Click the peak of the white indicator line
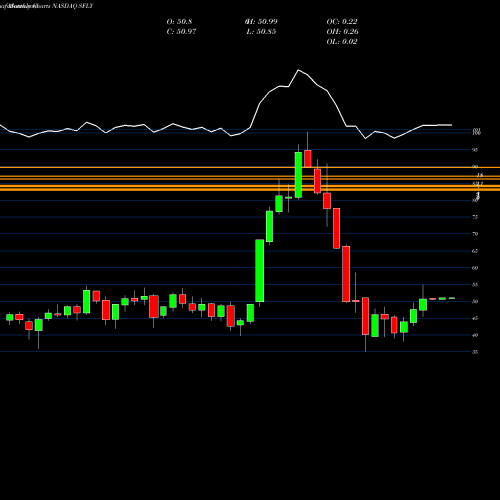Screen dimensions: 500x500 tap(298, 70)
